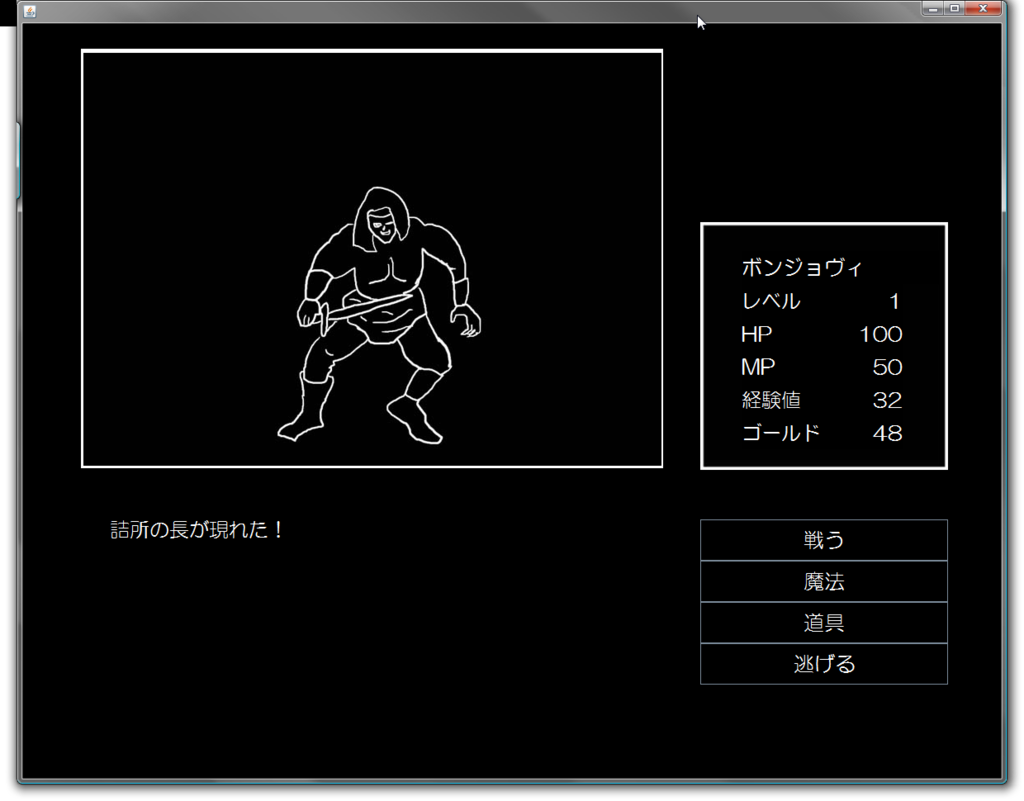Click the HP value 100
The height and width of the screenshot is (801, 1024).
tap(881, 334)
